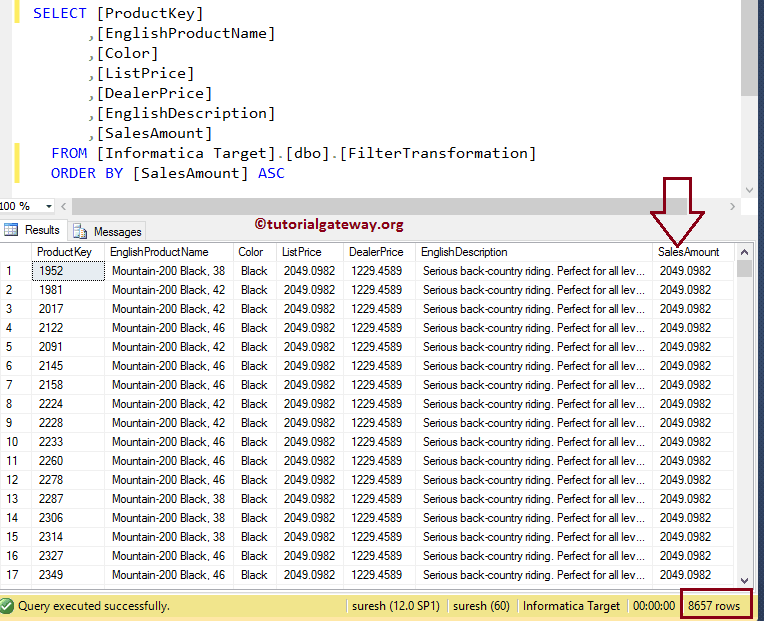Select ProductKey cell 2287
Screen dimensions: 764x621
tap(68, 499)
